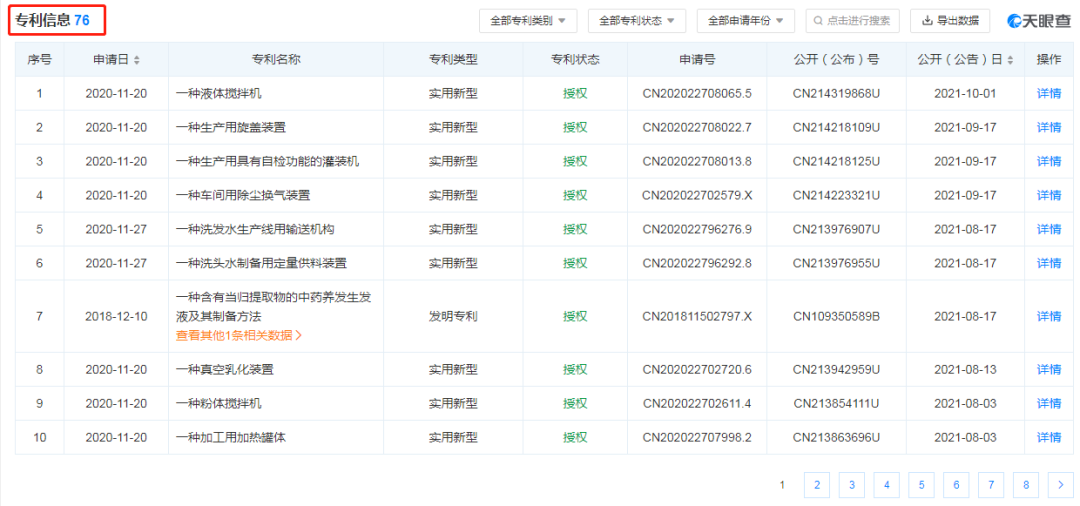Go to page 5
Image resolution: width=1080 pixels, height=506 pixels.
click(921, 485)
